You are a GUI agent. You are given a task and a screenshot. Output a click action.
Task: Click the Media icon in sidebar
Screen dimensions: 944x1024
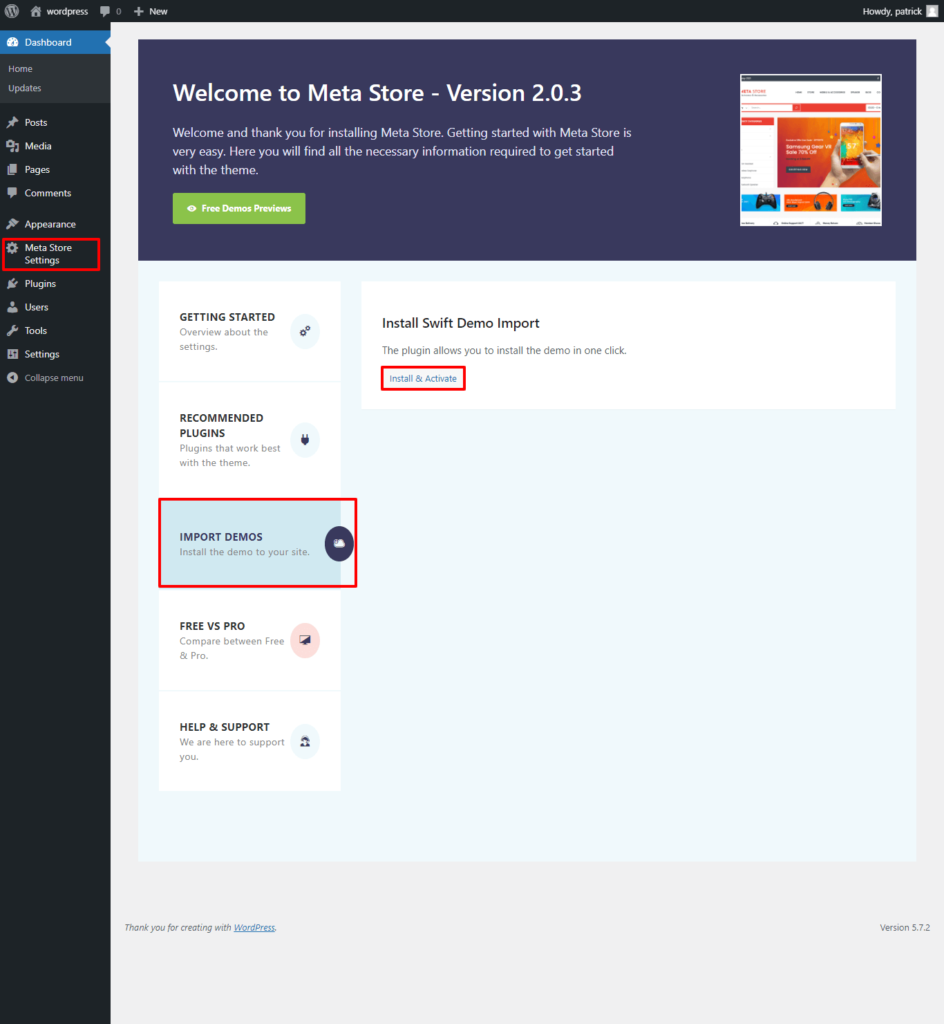pos(12,146)
